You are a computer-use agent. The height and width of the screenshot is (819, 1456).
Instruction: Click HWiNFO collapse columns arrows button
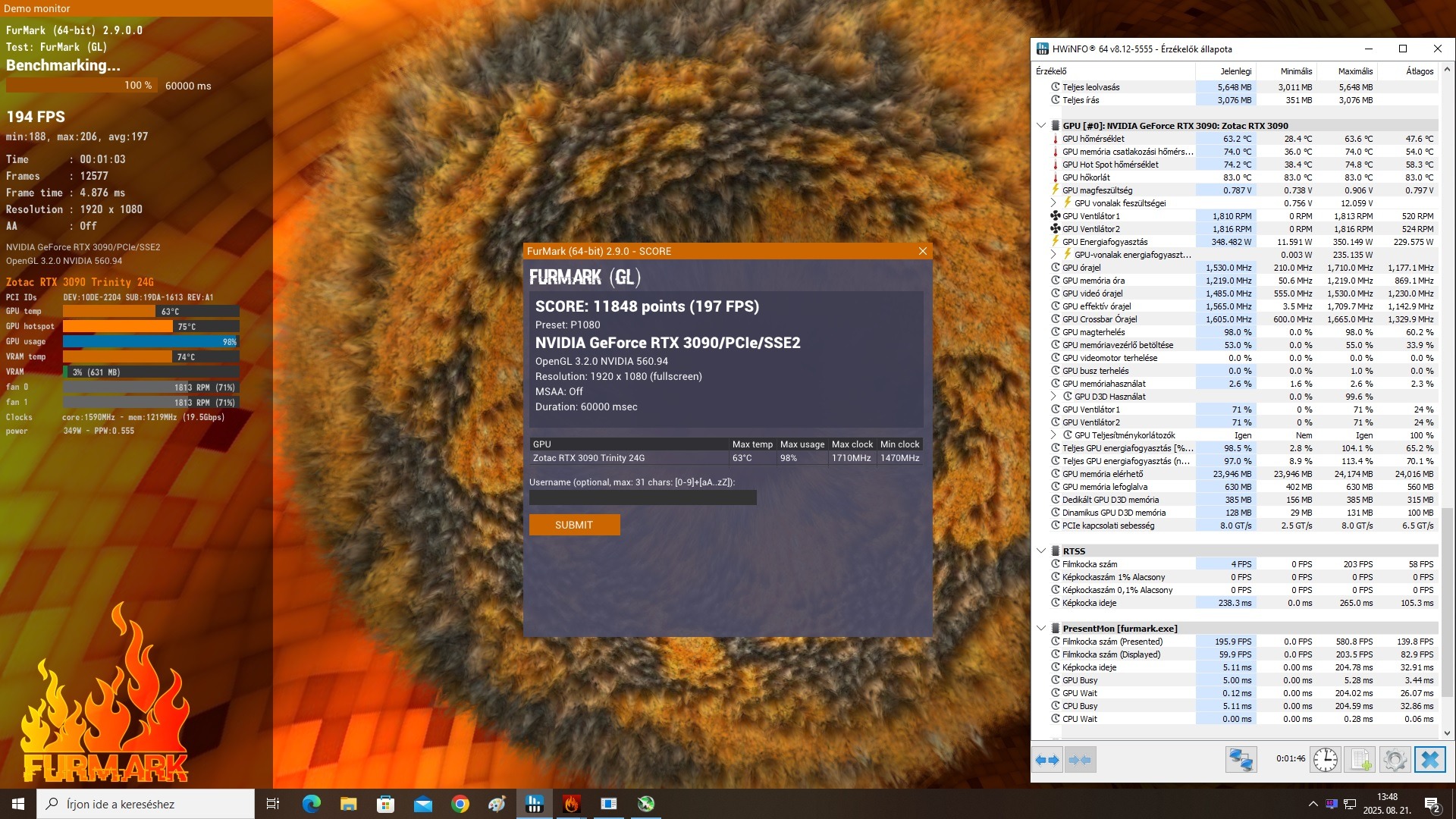coord(1080,760)
